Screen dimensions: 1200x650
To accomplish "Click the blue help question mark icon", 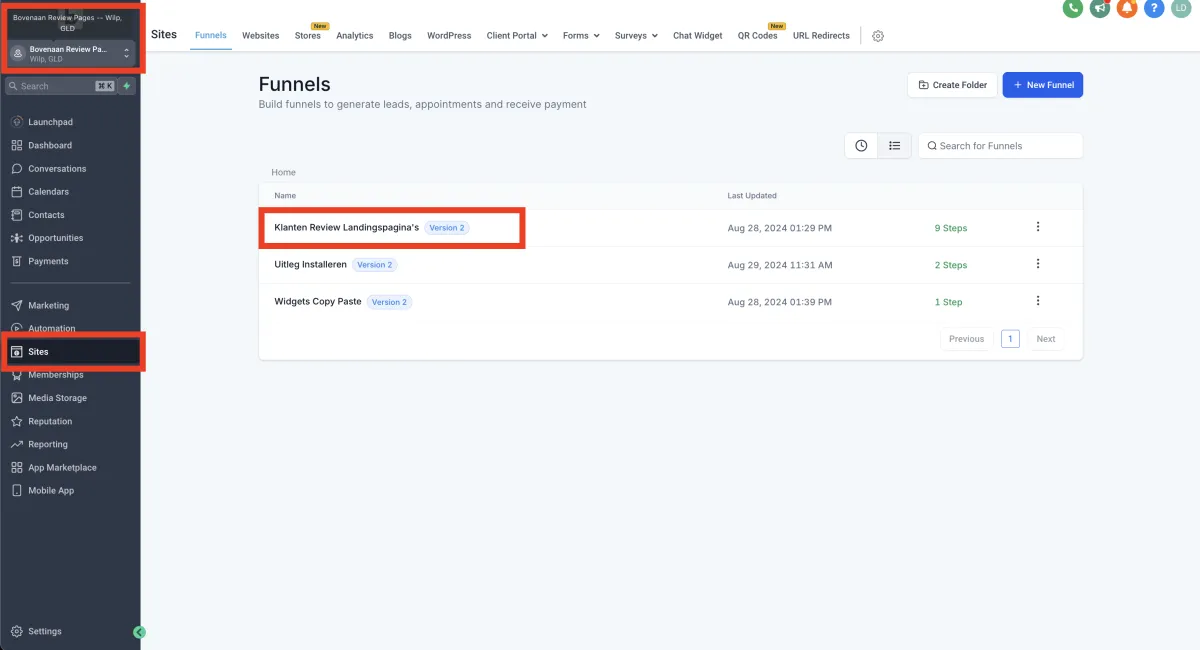I will pos(1154,8).
